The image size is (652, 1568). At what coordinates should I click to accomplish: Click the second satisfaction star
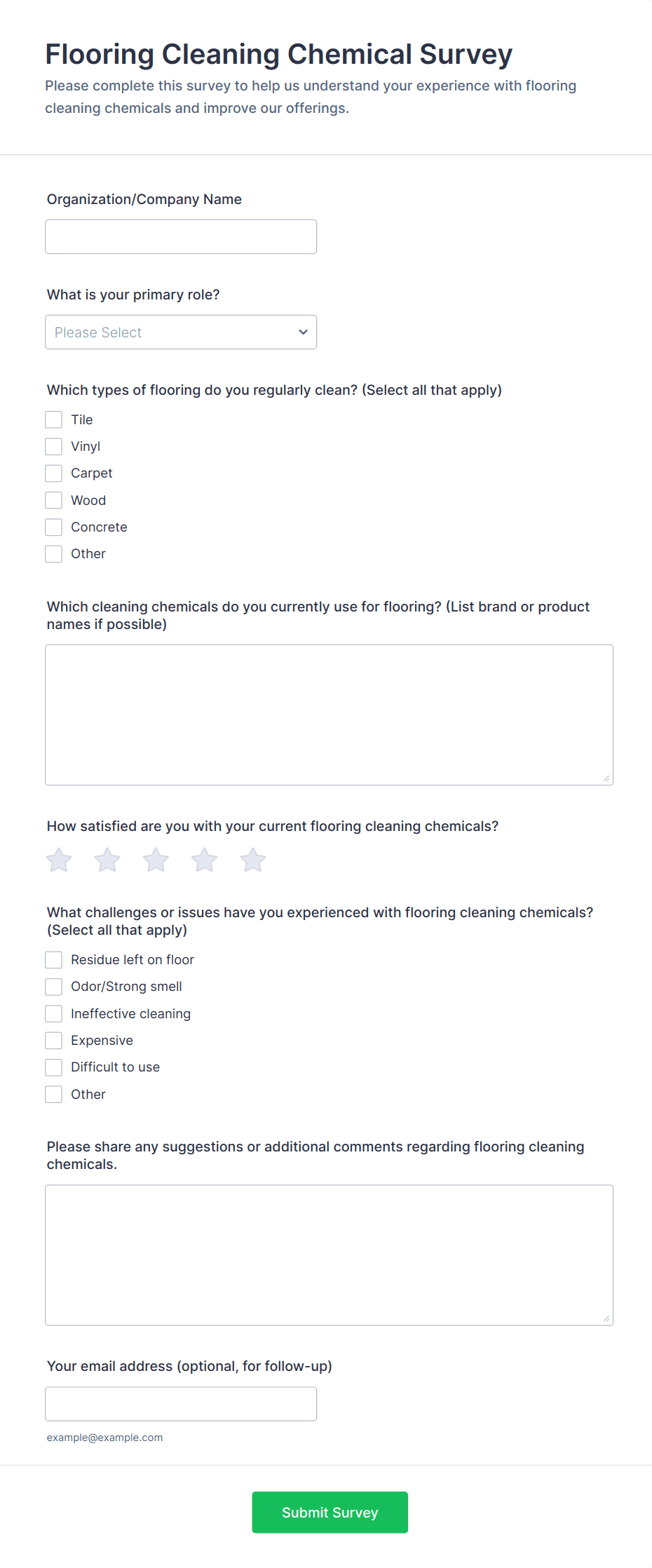[x=107, y=860]
